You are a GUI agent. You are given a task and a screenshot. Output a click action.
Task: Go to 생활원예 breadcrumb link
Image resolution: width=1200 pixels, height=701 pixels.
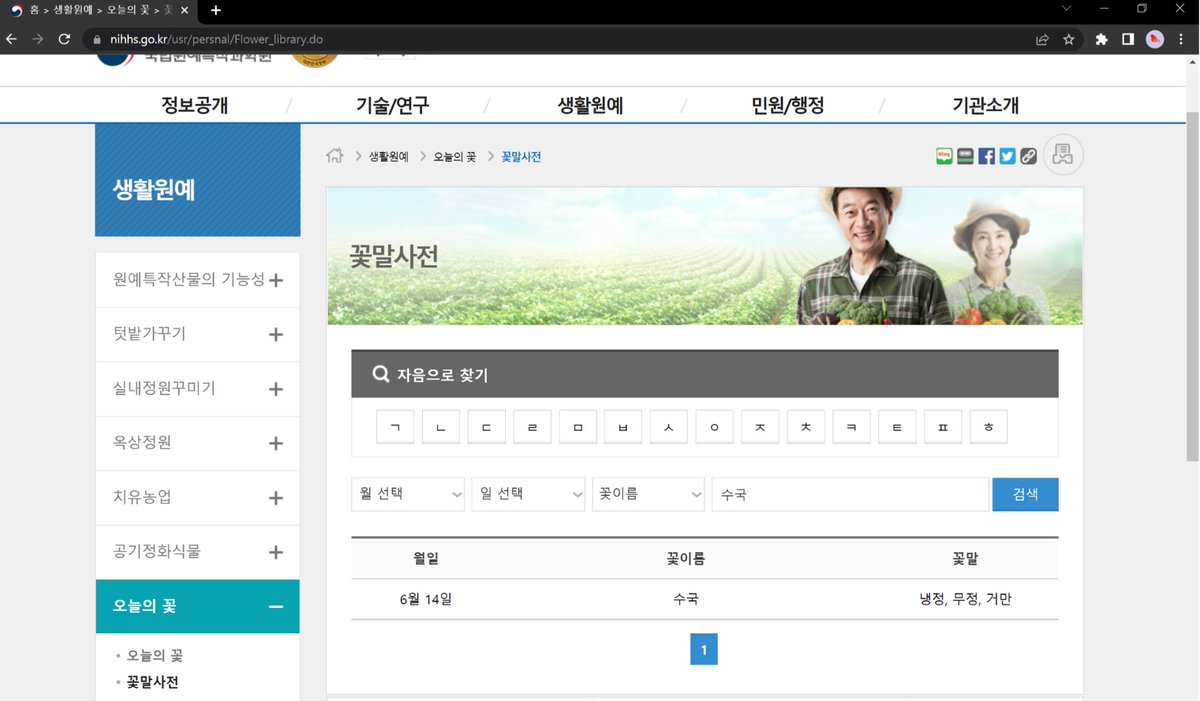point(389,157)
